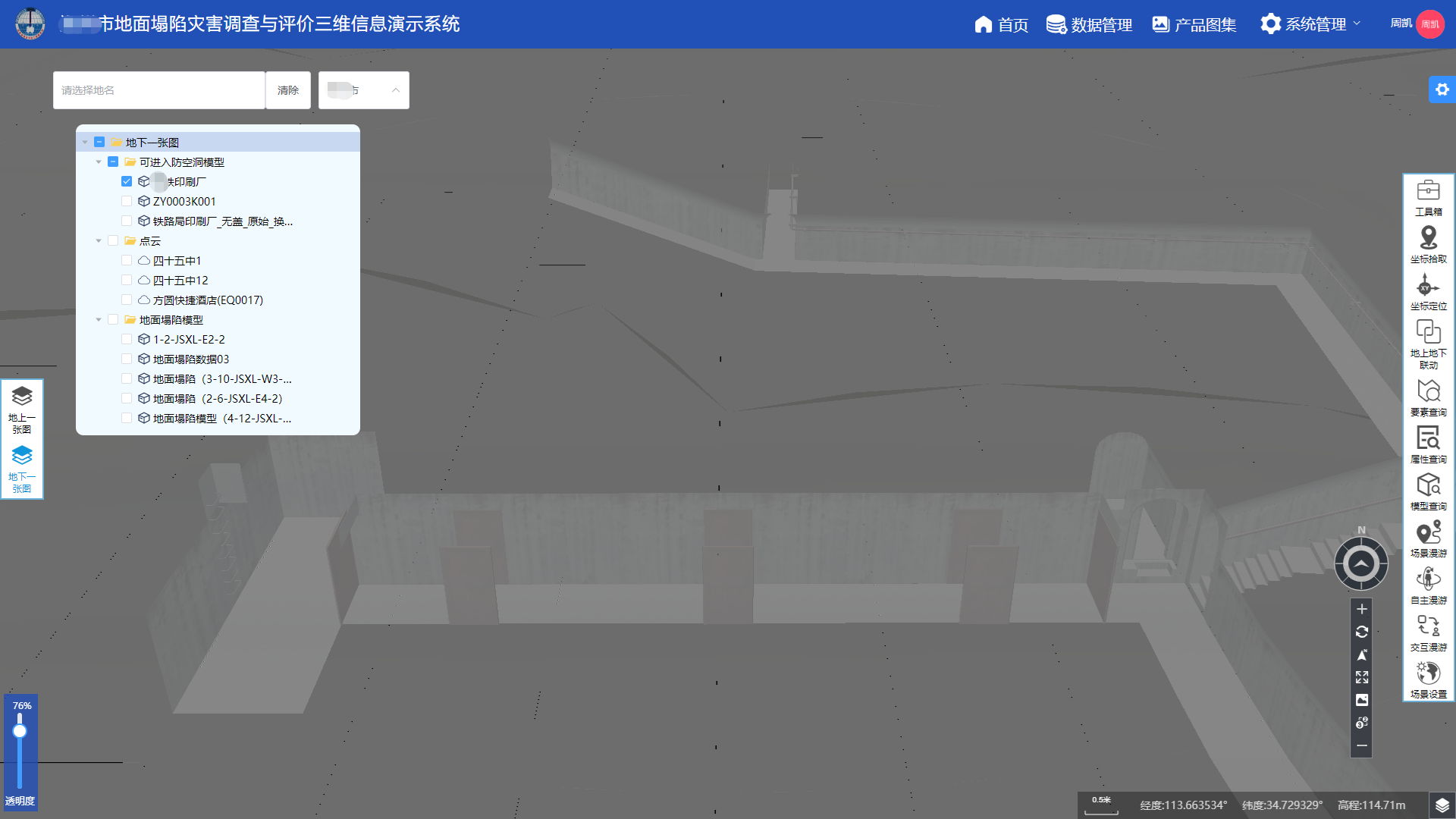Collapse the 地面塌陷模型 folder

99,320
